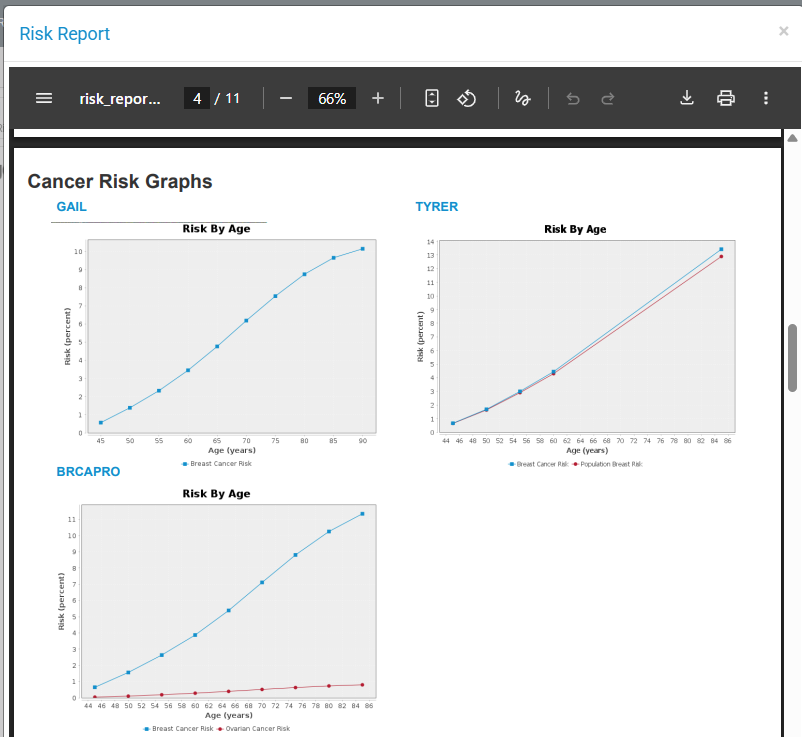The width and height of the screenshot is (802, 737).
Task: Open the PDF sidebar menu icon
Action: point(43,98)
